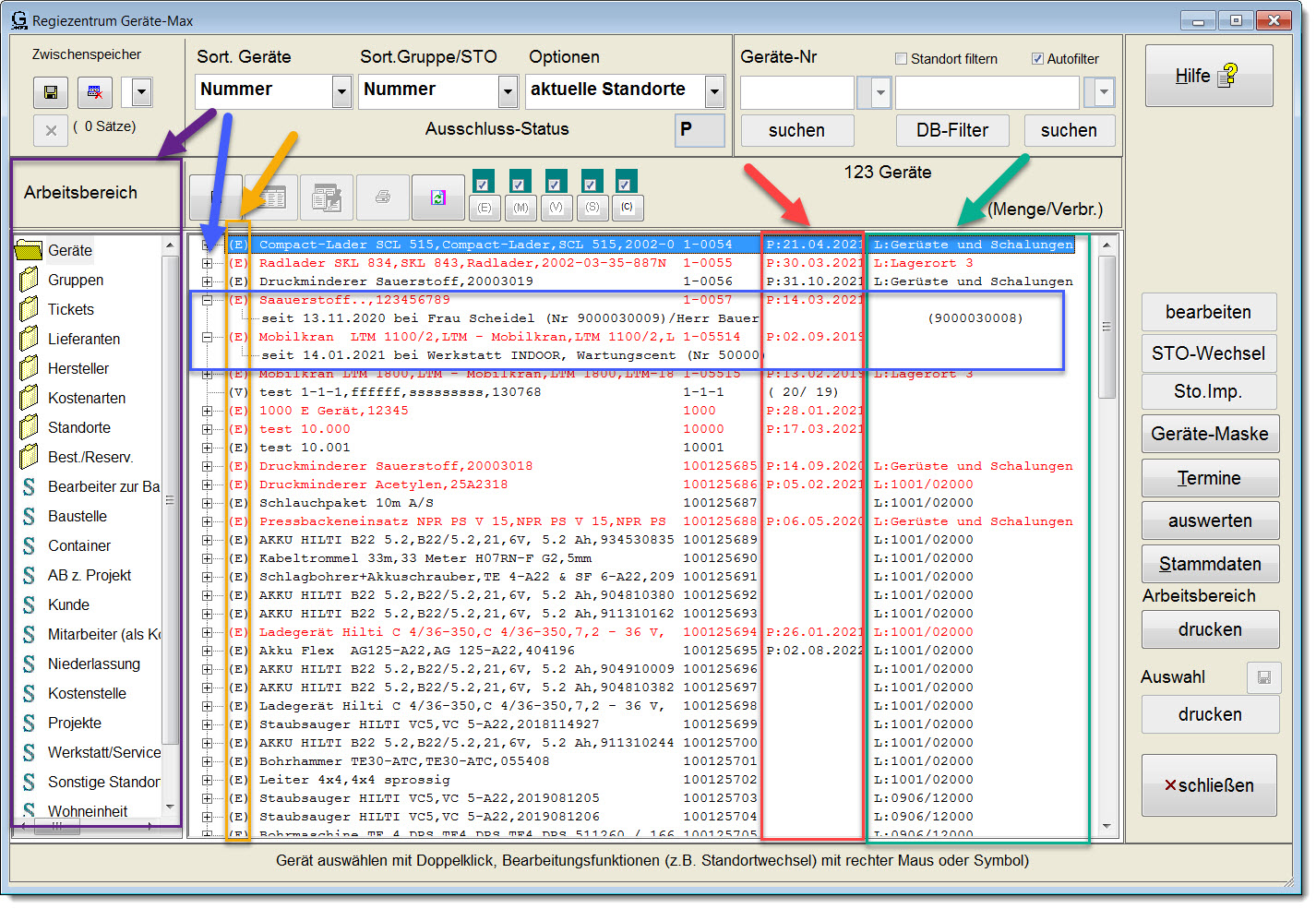
Task: Click the table list view toolbar icon
Action: coord(271,197)
